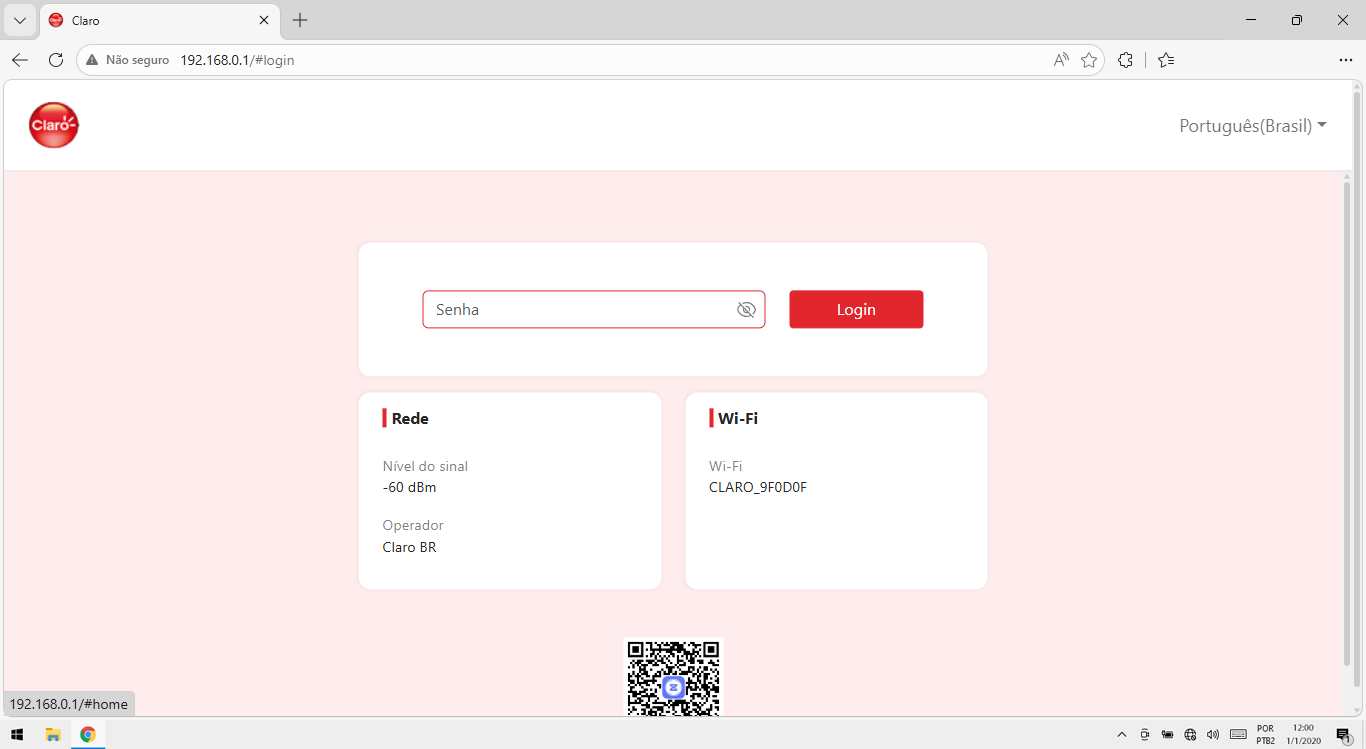This screenshot has width=1366, height=749.
Task: Open the read aloud icon
Action: 1061,60
